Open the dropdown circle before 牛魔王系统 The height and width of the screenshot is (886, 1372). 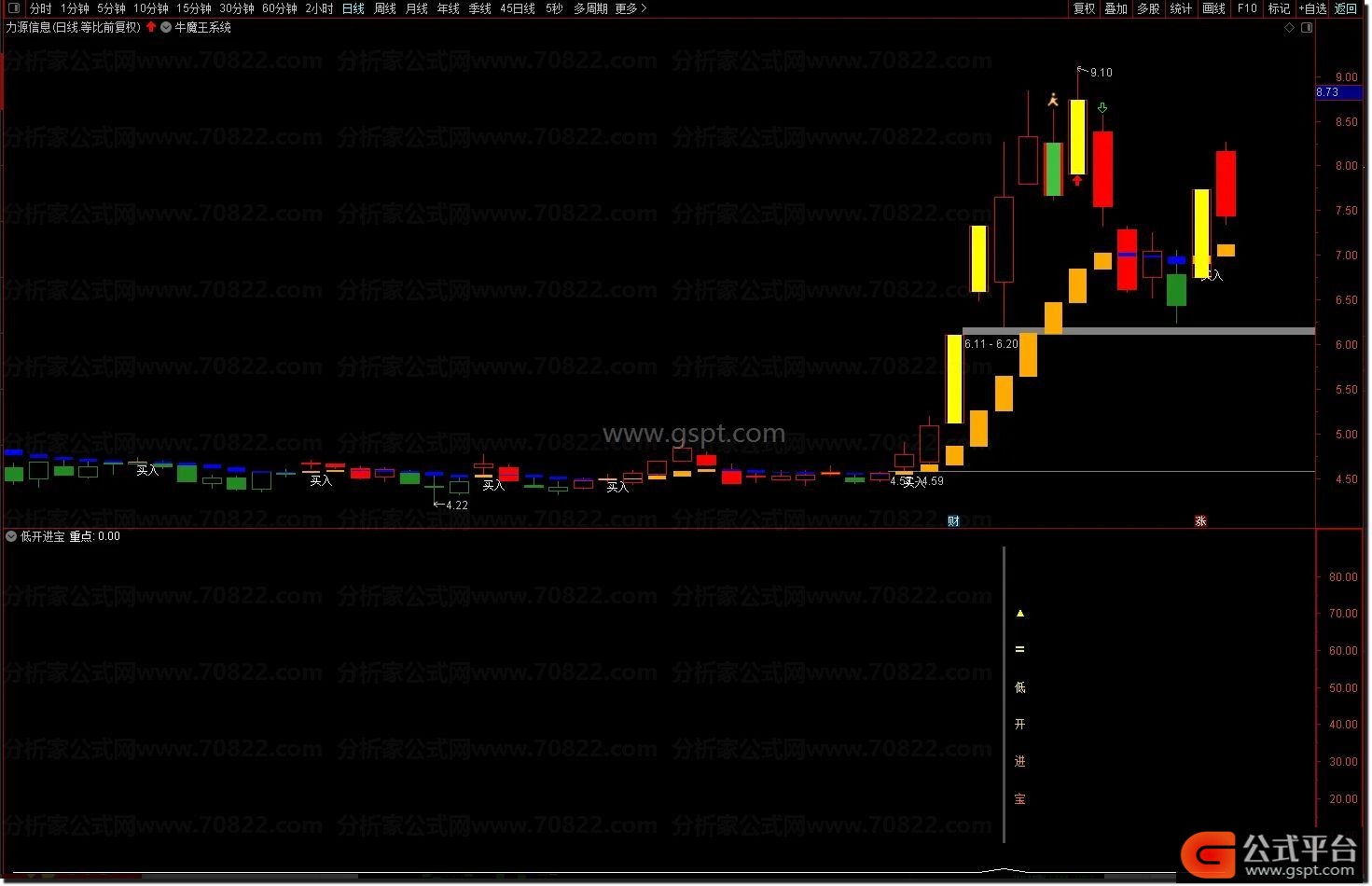coord(166,27)
